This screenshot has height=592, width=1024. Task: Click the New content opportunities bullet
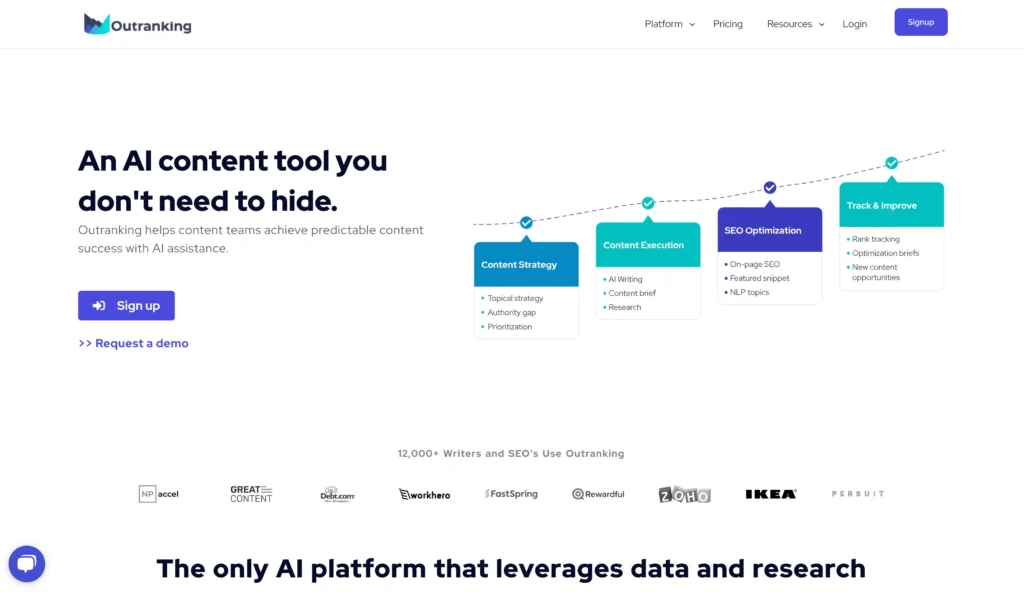(x=875, y=272)
